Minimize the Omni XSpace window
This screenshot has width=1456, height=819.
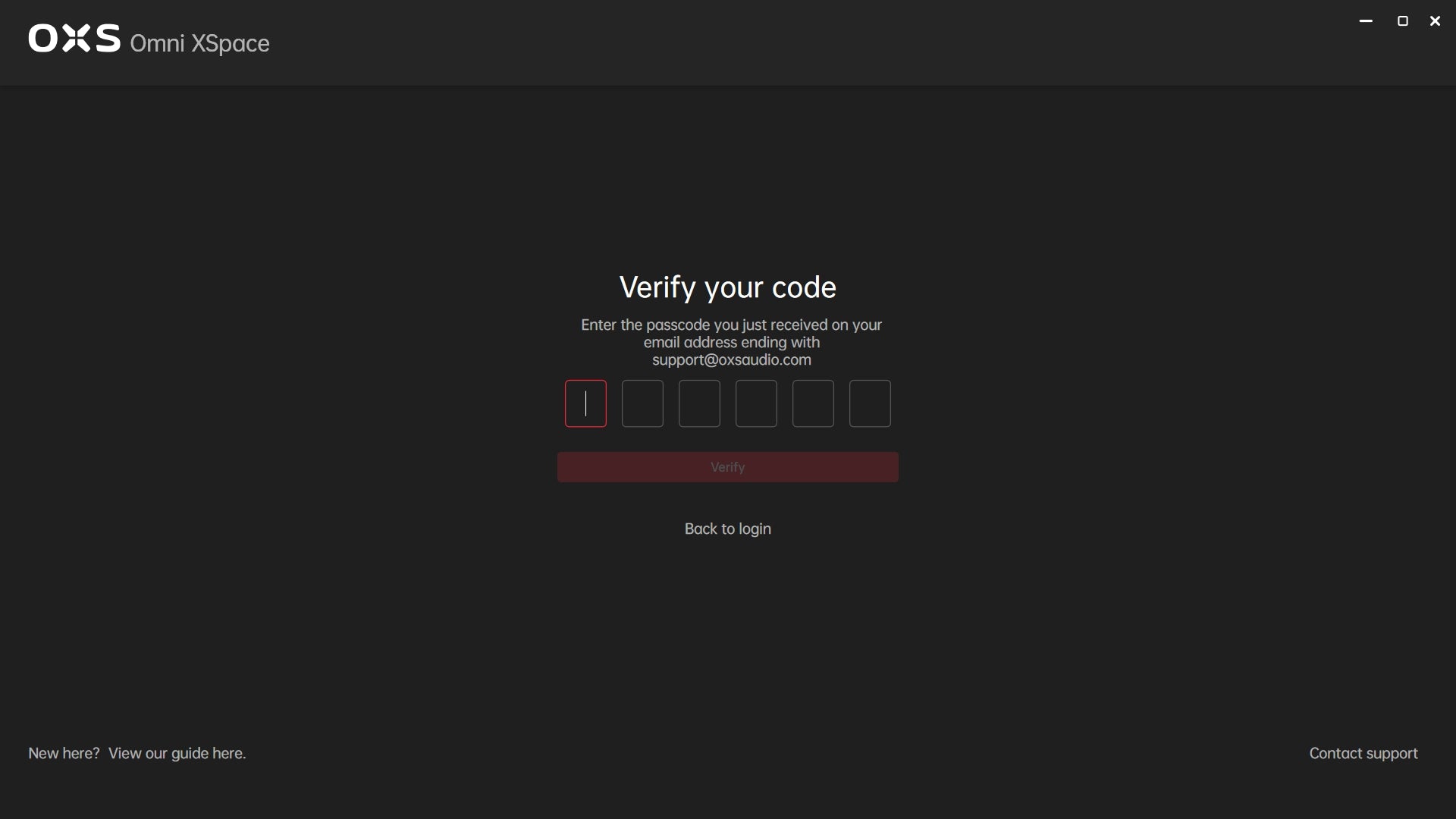[1366, 21]
